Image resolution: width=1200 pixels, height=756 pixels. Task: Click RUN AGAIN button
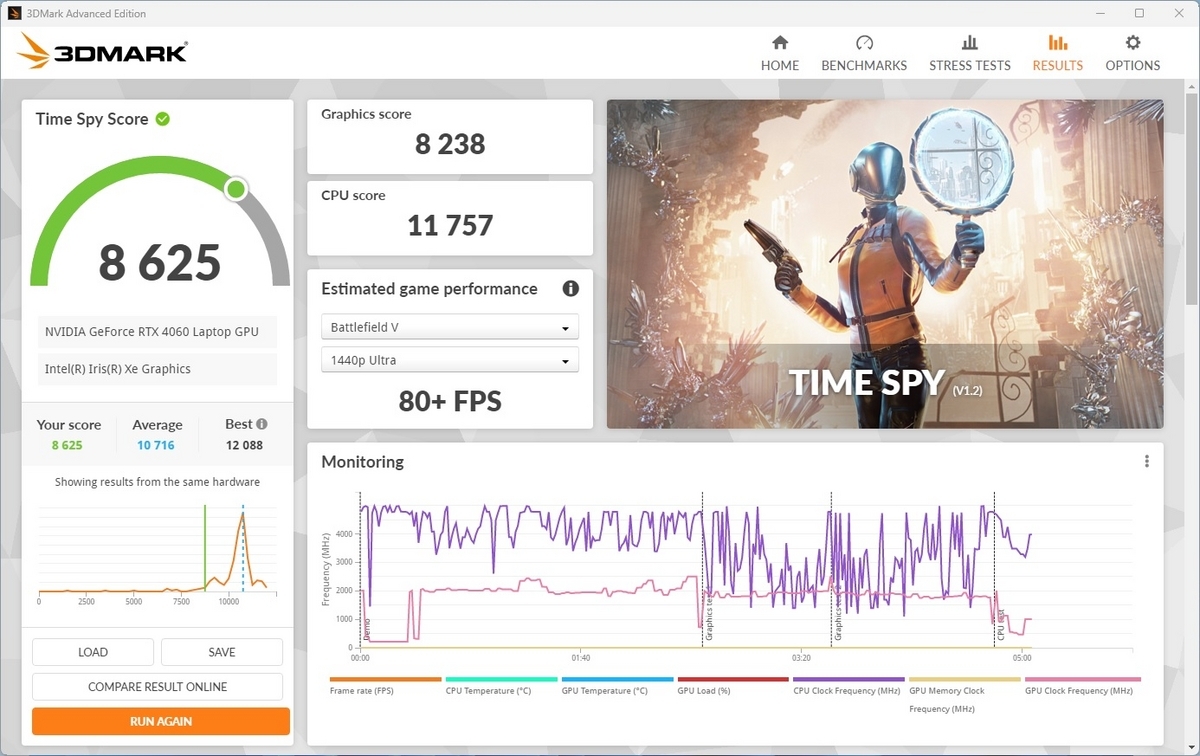(x=161, y=721)
